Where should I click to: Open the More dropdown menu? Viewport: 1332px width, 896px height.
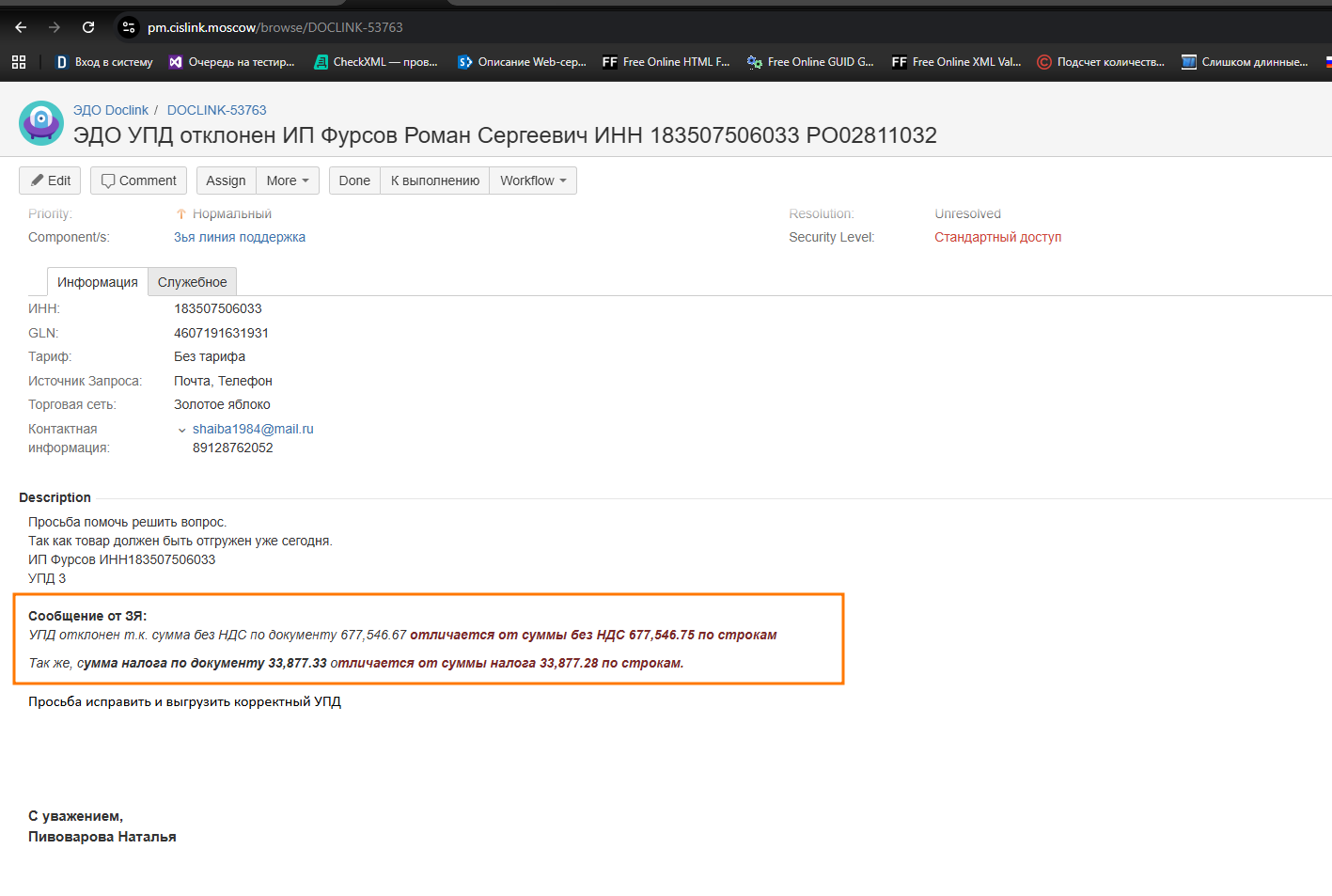click(288, 181)
